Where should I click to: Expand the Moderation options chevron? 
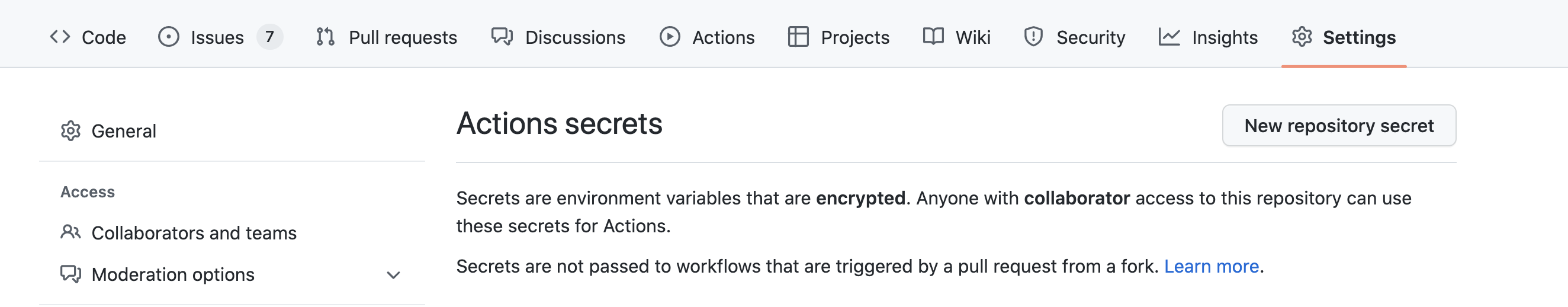pos(393,276)
